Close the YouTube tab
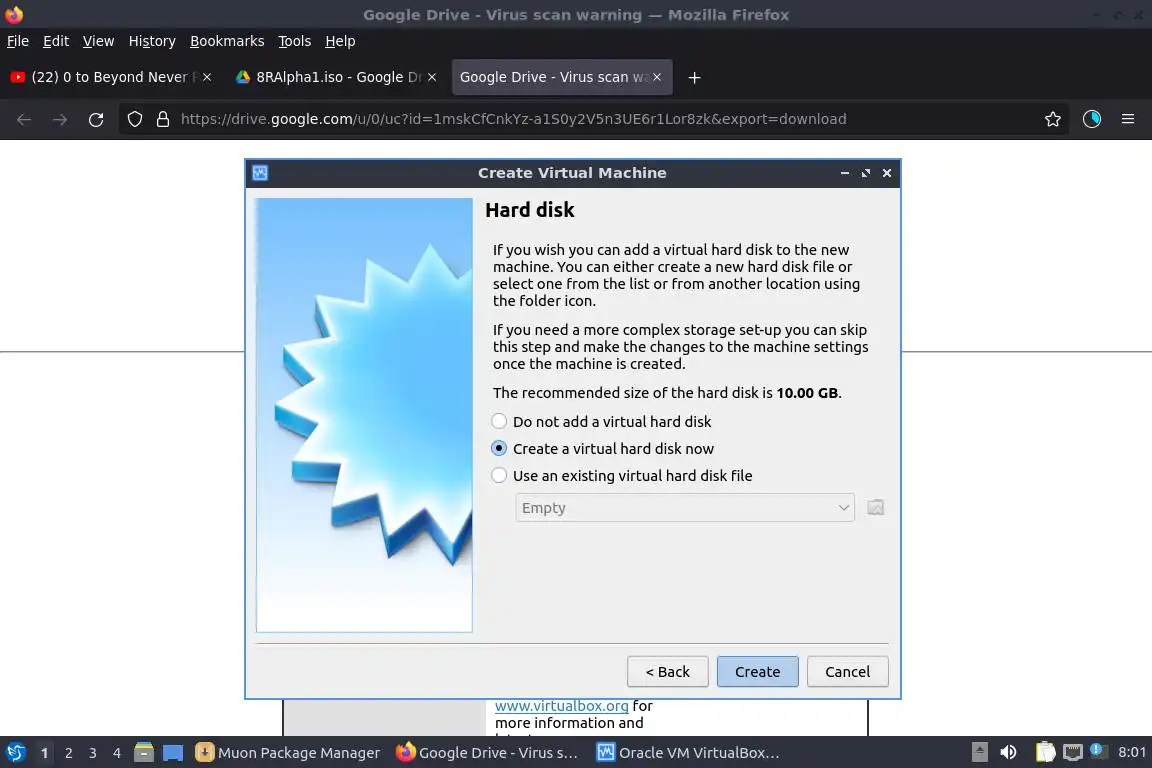The width and height of the screenshot is (1152, 768). [207, 77]
